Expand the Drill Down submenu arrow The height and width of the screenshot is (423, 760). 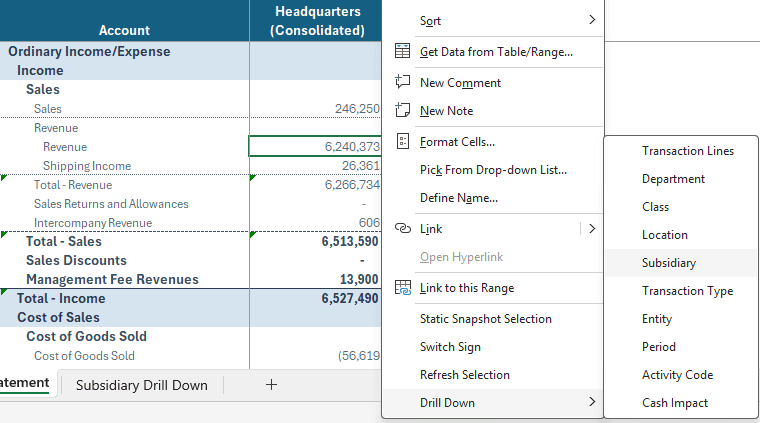tap(592, 402)
